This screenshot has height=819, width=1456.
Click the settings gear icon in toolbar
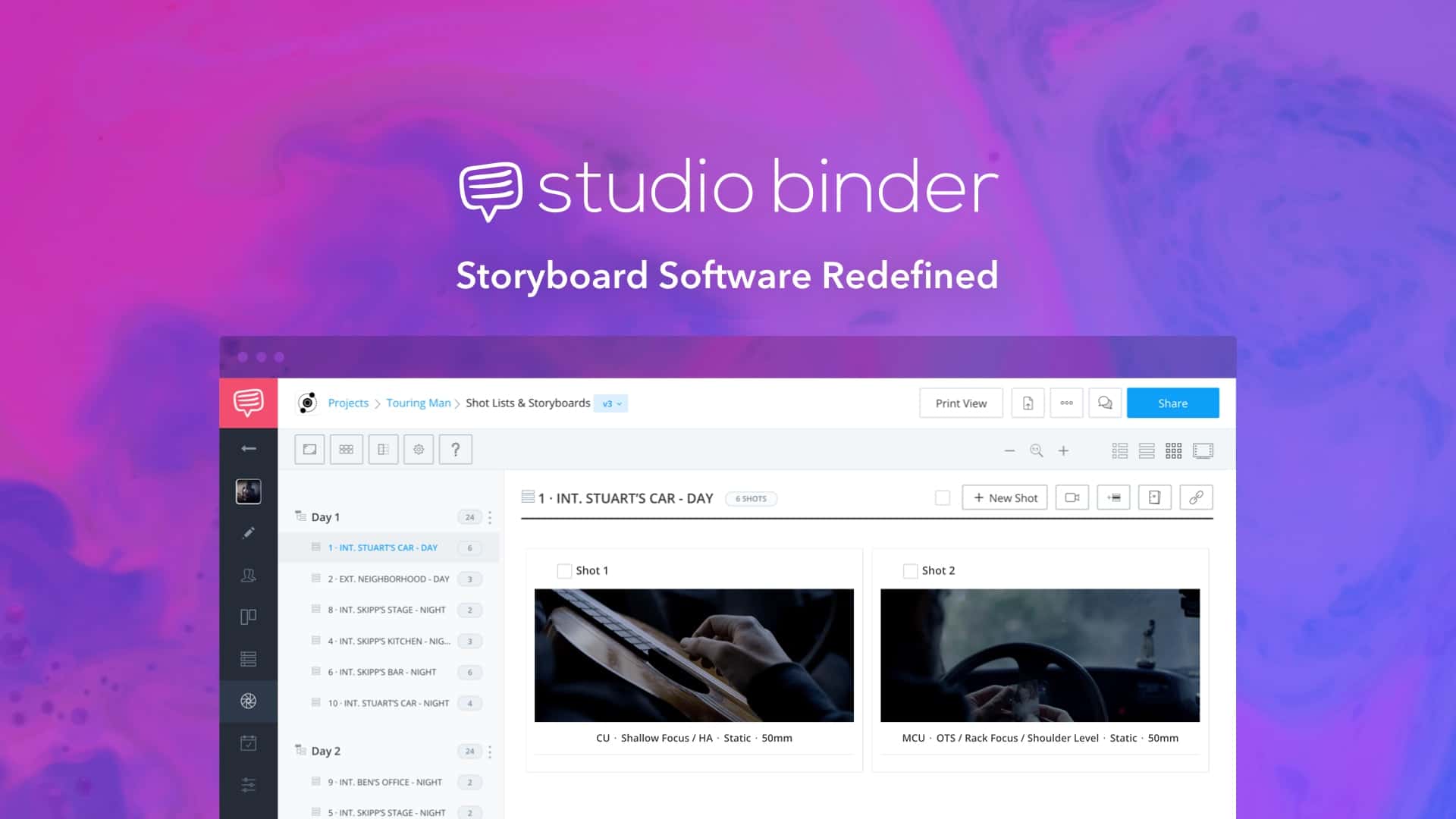tap(419, 449)
